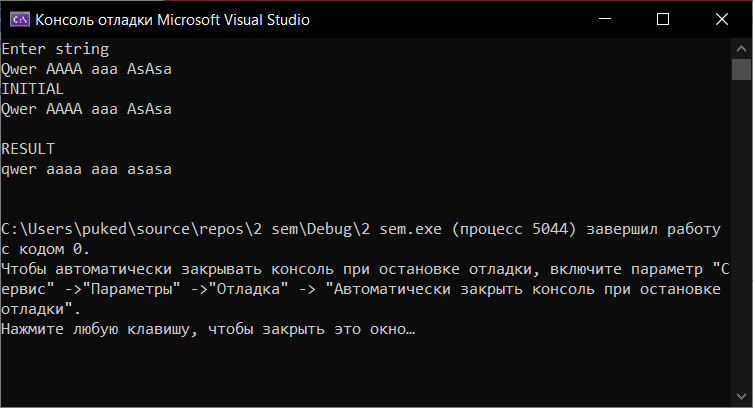
Task: Click the "Enter string" prompt line
Action: [55, 48]
